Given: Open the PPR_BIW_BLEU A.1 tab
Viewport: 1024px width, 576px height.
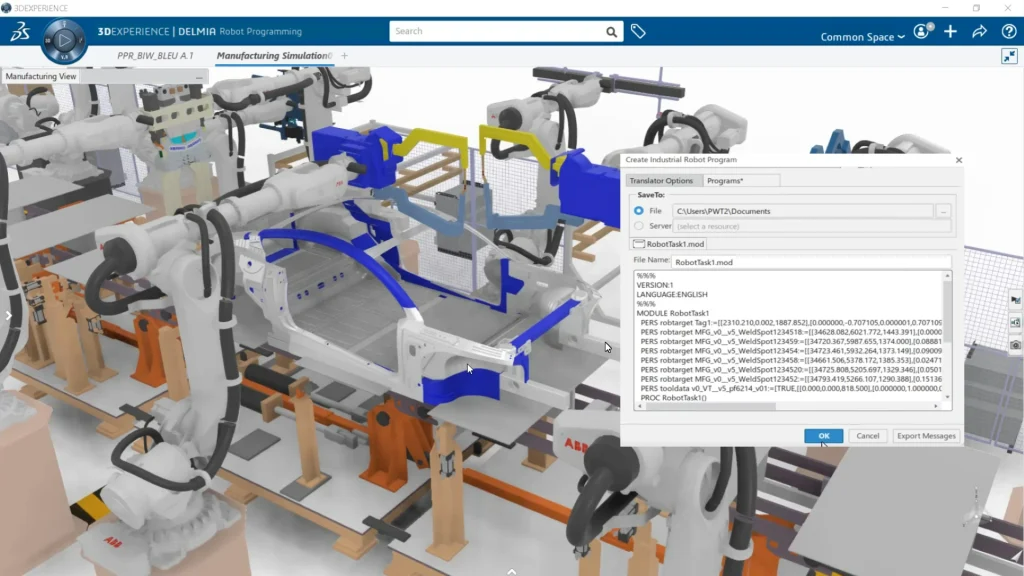Looking at the screenshot, I should coord(155,56).
